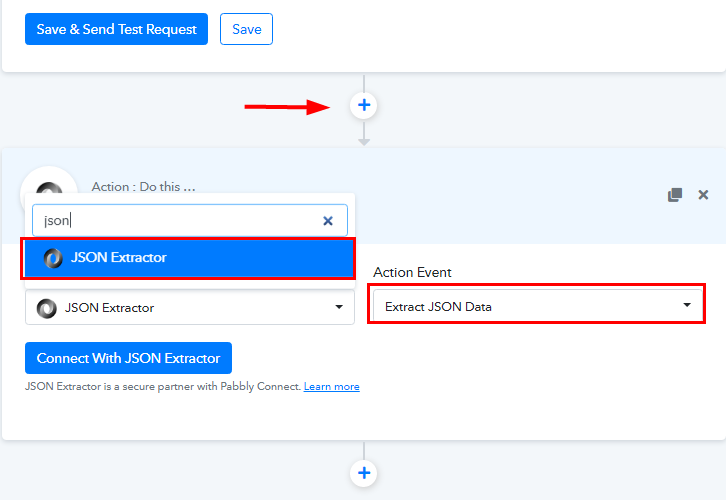Duplicate the action step with the copy icon
Viewport: 726px width, 500px height.
(x=675, y=194)
